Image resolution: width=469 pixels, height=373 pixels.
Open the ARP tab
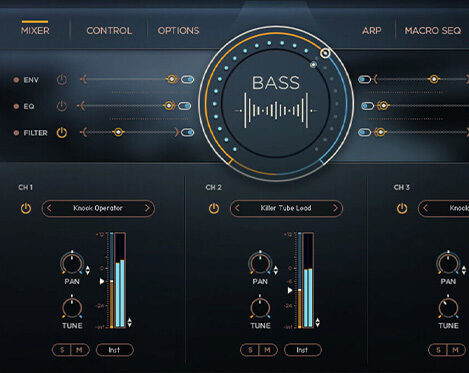pyautogui.click(x=371, y=31)
